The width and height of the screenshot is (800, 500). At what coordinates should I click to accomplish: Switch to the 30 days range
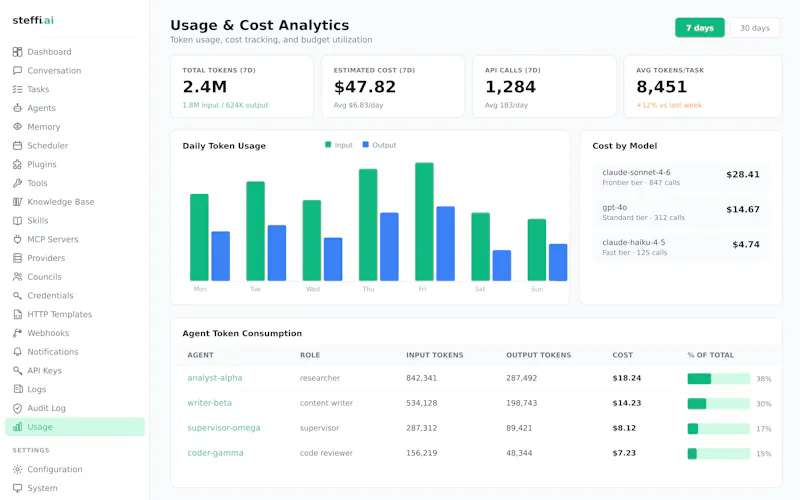tap(755, 28)
